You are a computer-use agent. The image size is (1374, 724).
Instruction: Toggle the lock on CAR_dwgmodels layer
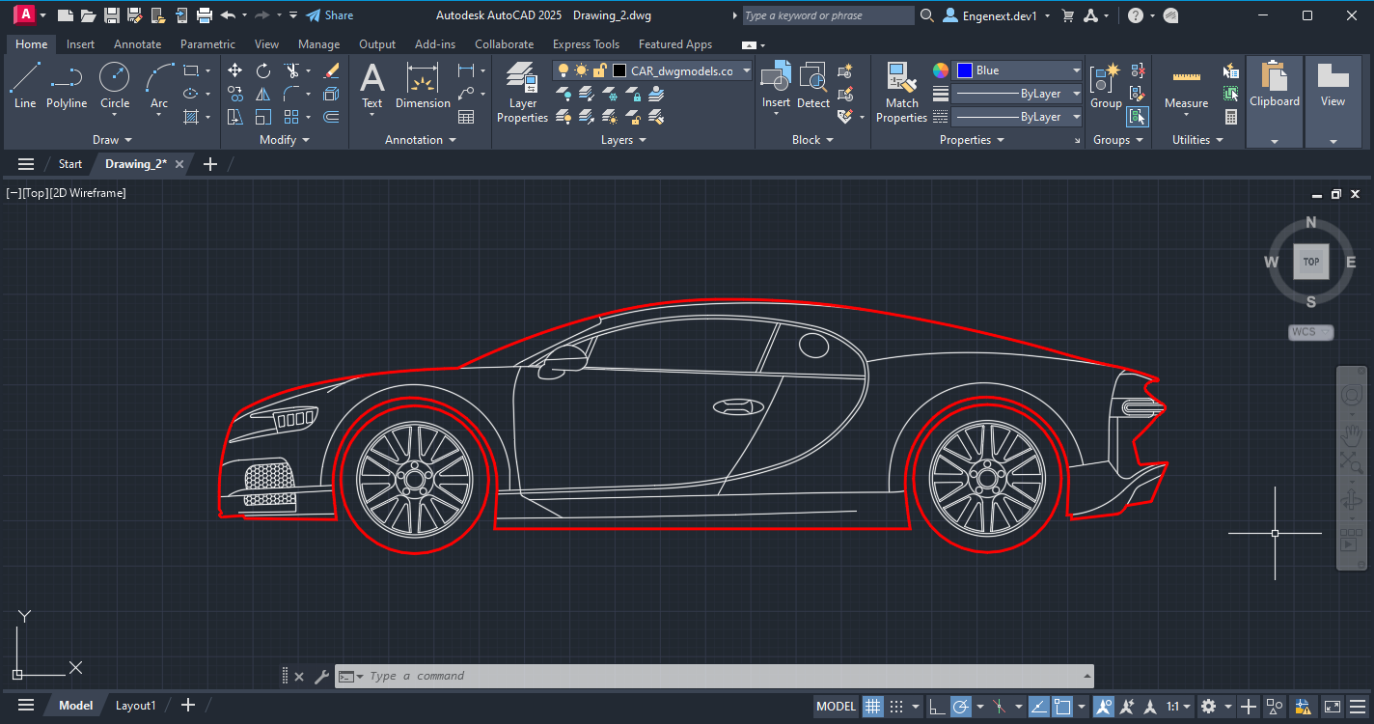click(599, 71)
